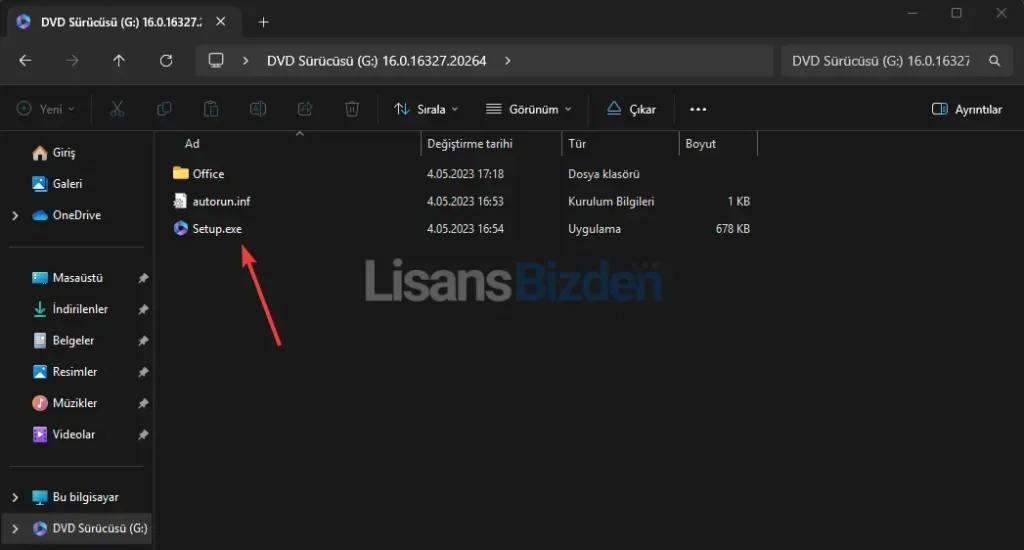Select the Setup.exe application icon

[x=180, y=229]
